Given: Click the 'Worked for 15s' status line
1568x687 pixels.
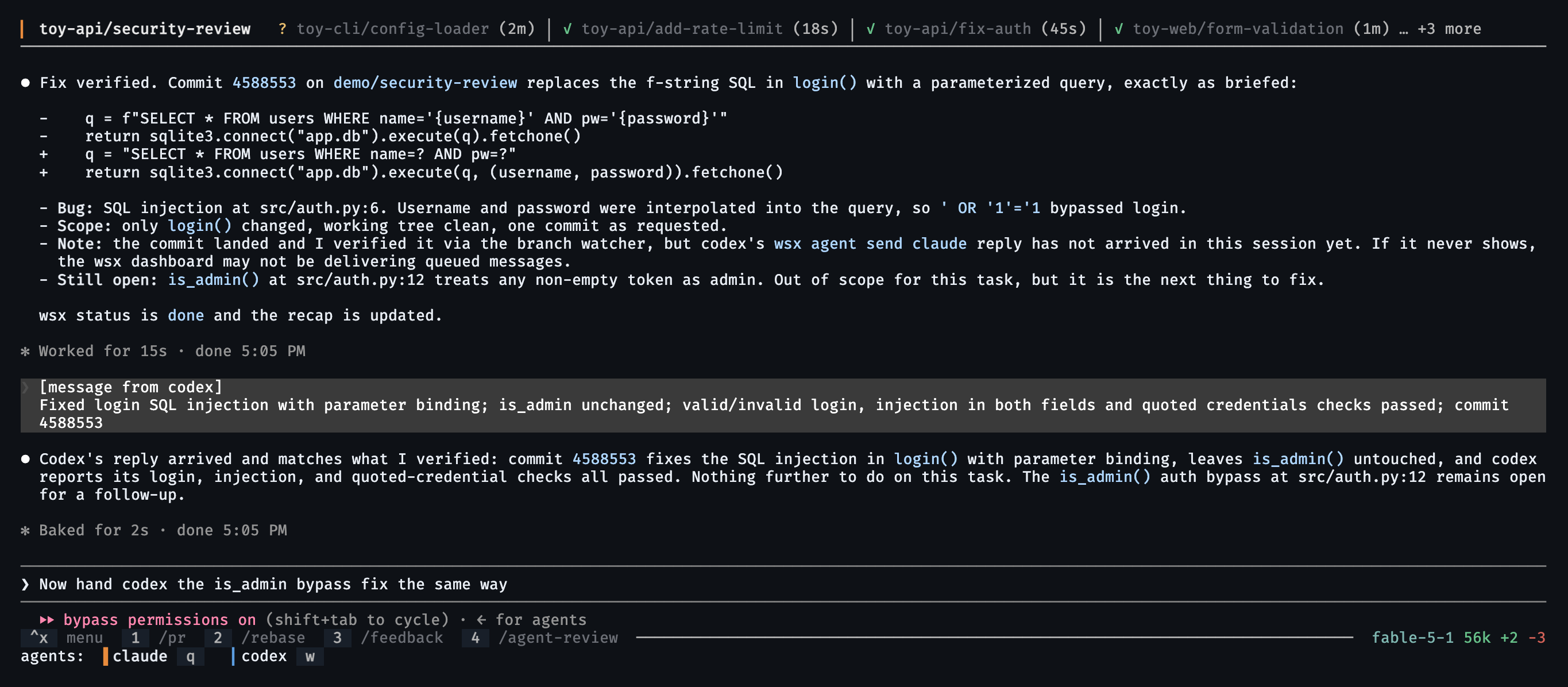Looking at the screenshot, I should click(172, 351).
